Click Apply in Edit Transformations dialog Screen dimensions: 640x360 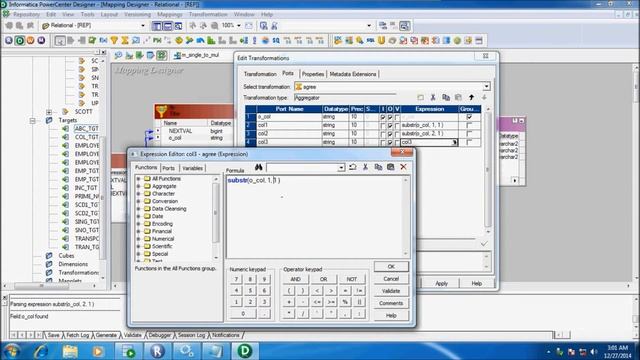[x=441, y=283]
